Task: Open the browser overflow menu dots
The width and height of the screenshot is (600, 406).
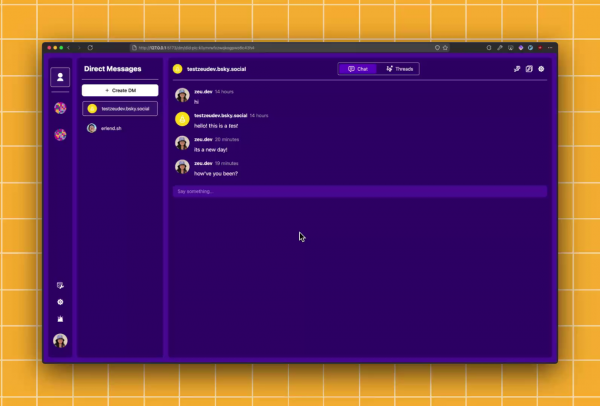Action: click(x=550, y=48)
